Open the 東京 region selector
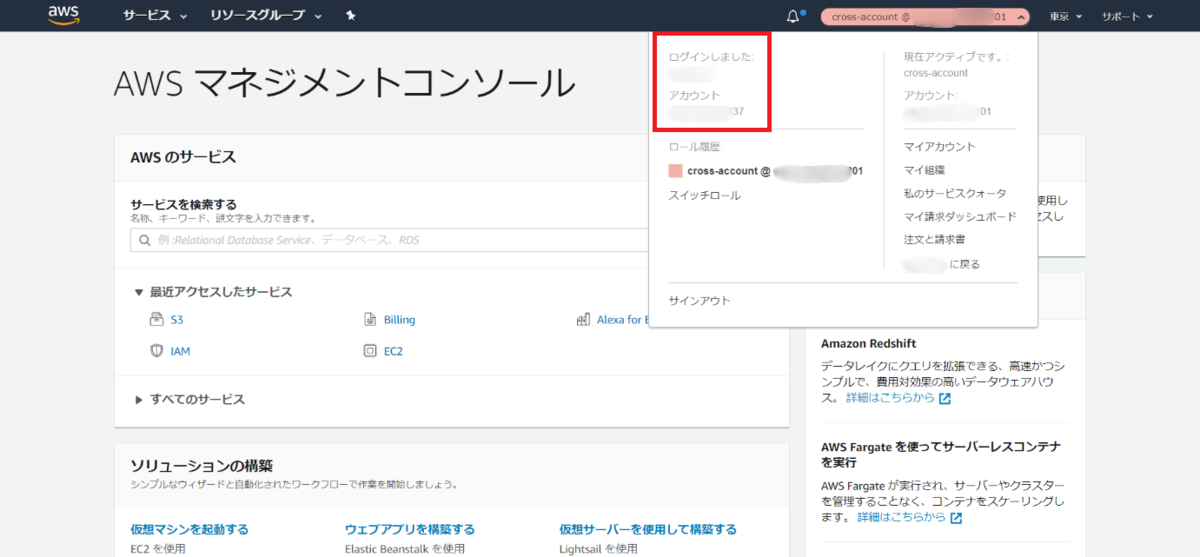The image size is (1200, 557). click(x=1065, y=16)
